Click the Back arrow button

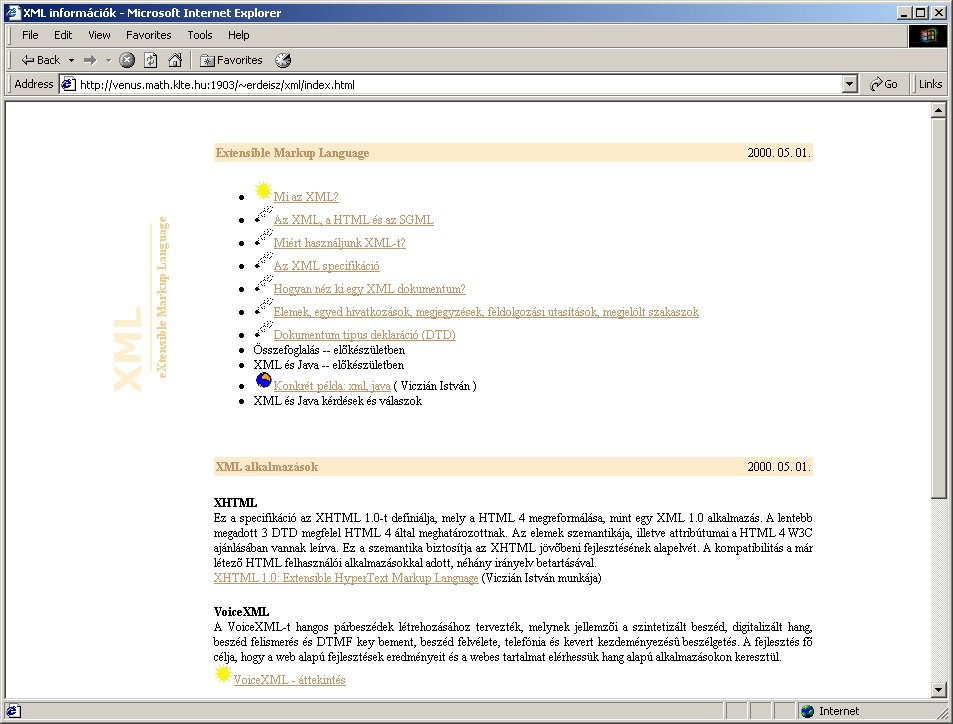click(x=40, y=60)
